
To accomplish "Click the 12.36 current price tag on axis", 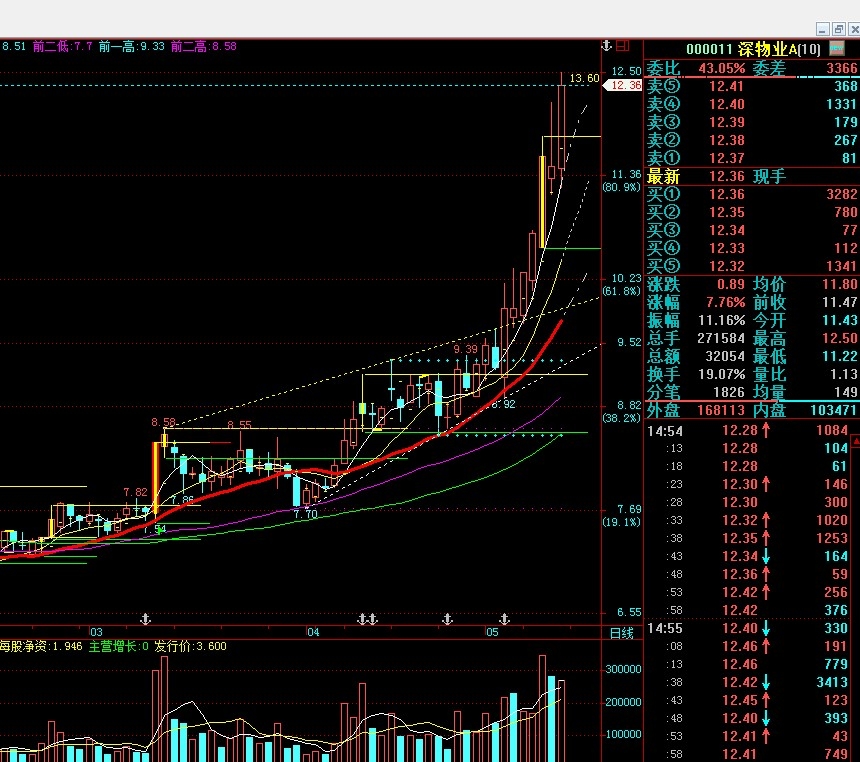I will tap(626, 86).
